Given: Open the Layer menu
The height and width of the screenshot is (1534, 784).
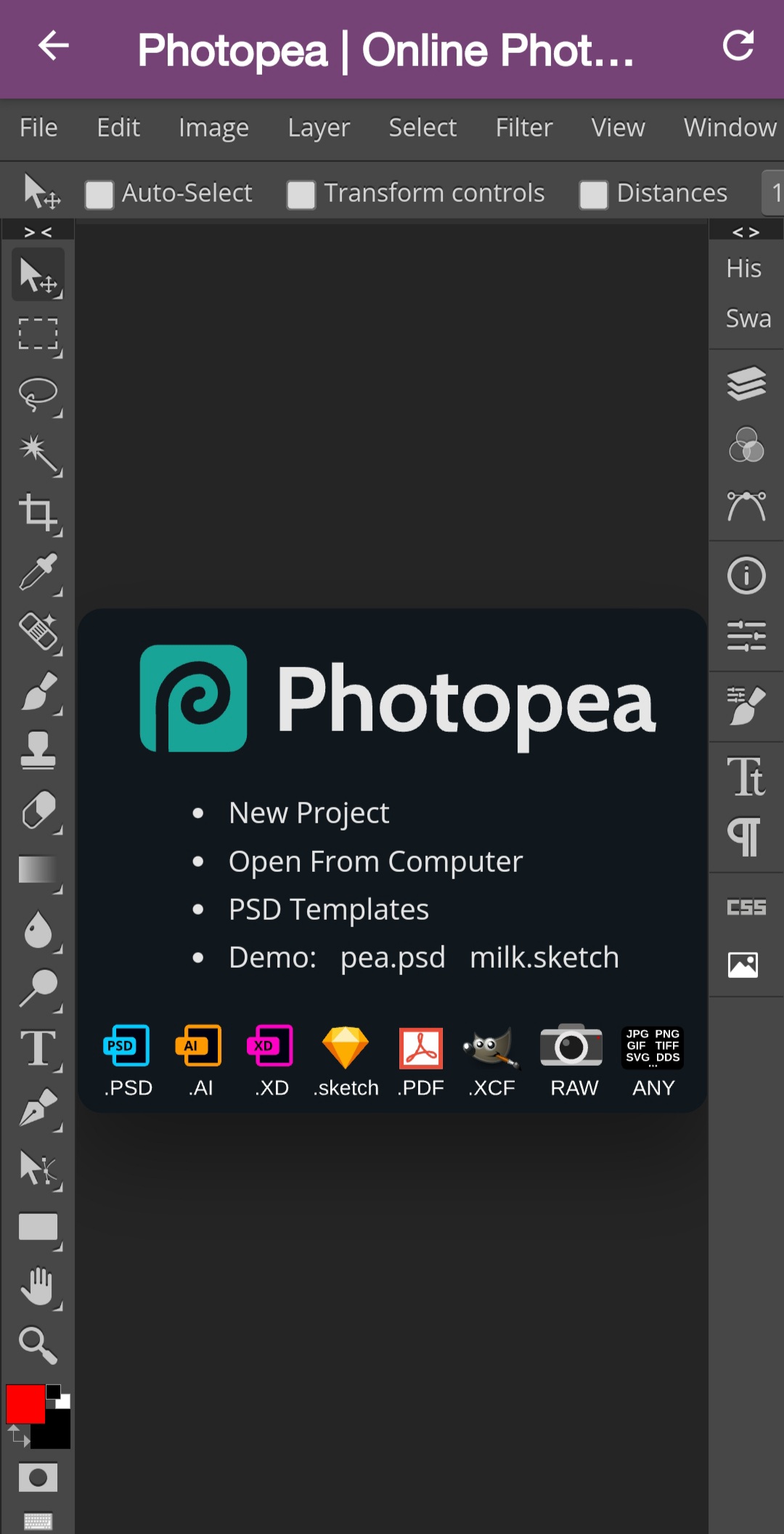Looking at the screenshot, I should pyautogui.click(x=319, y=128).
